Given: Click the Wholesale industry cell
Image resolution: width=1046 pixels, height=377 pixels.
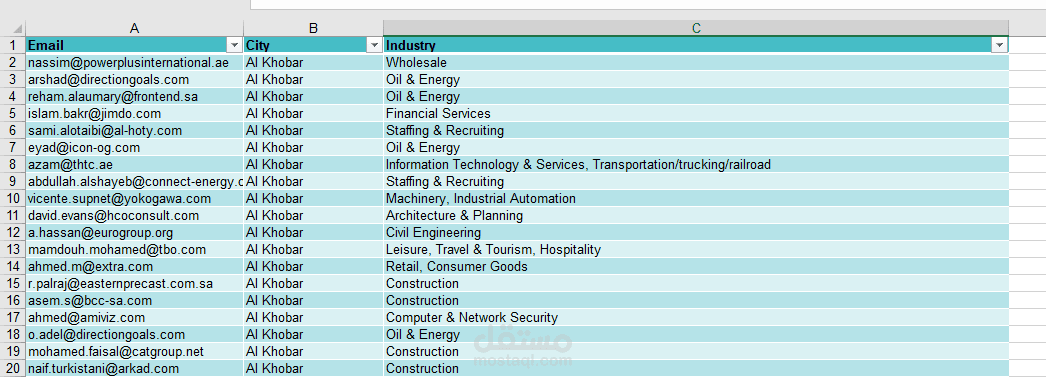Looking at the screenshot, I should click(696, 63).
